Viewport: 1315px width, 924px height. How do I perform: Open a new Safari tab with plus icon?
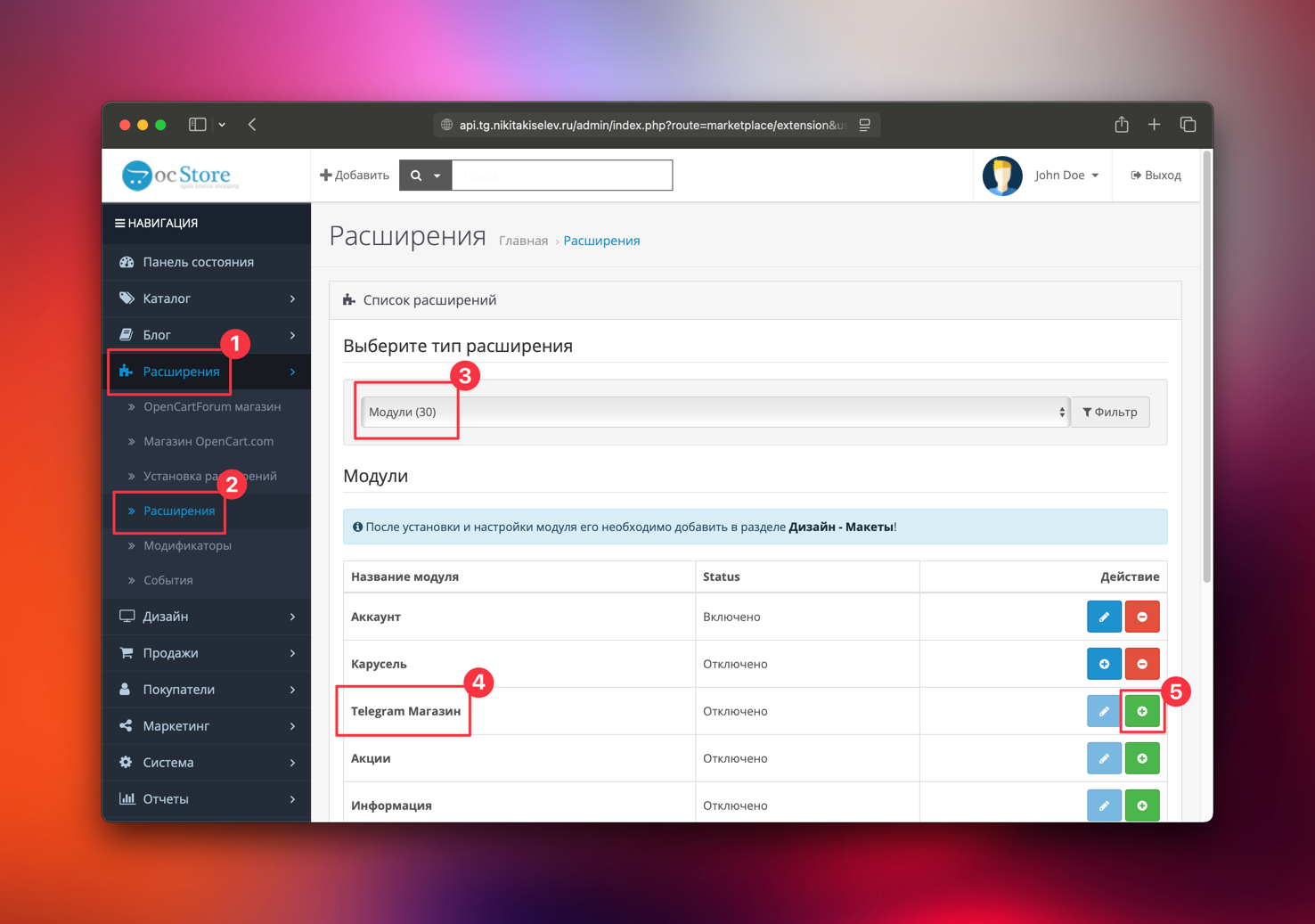pos(1154,125)
